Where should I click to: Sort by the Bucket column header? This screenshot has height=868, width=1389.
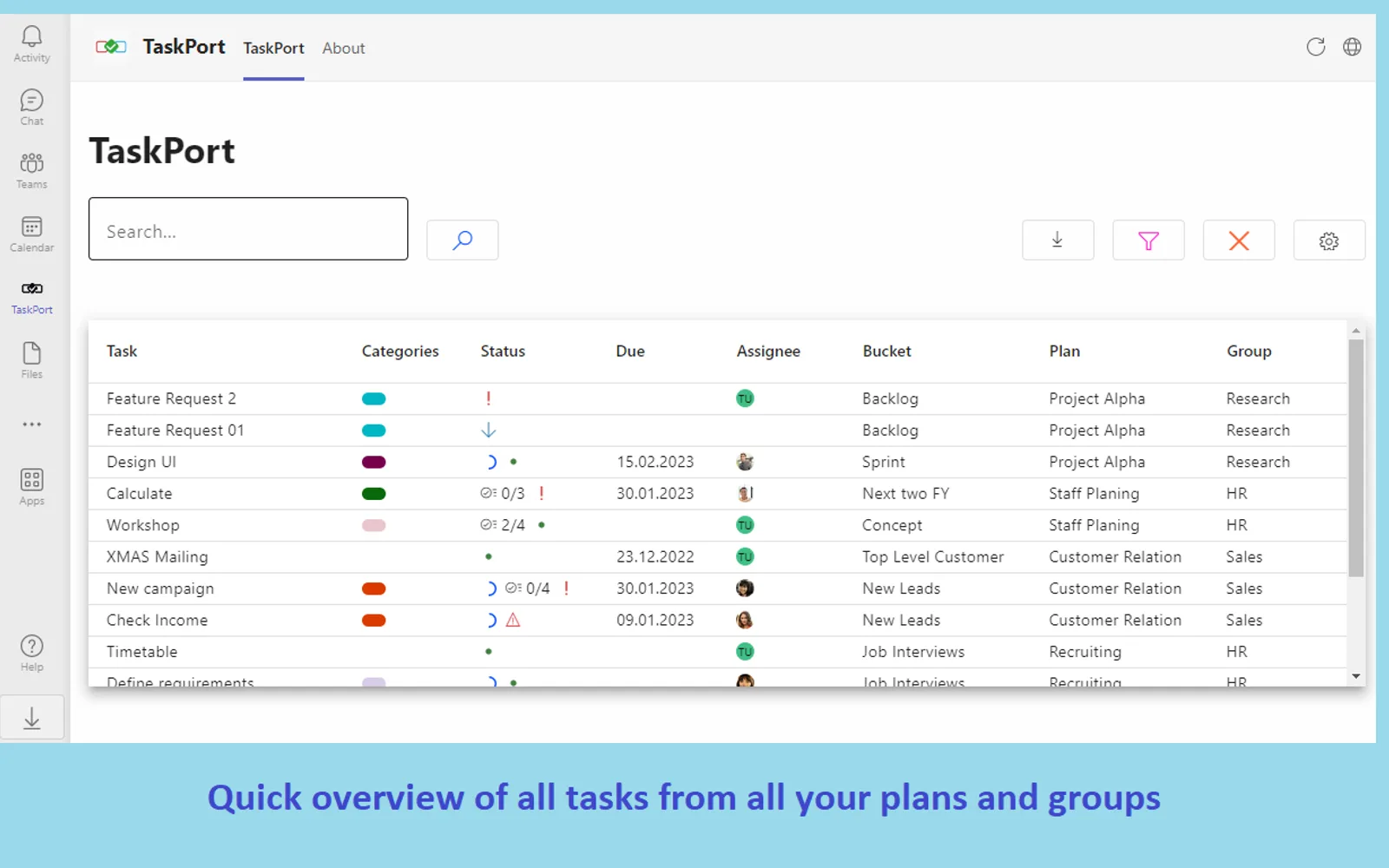coord(886,352)
